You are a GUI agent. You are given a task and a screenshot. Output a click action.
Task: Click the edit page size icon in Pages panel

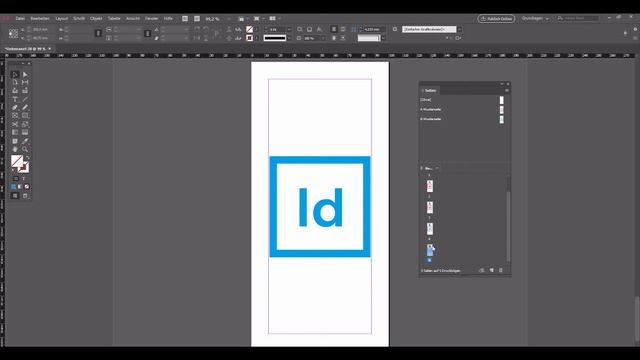482,270
